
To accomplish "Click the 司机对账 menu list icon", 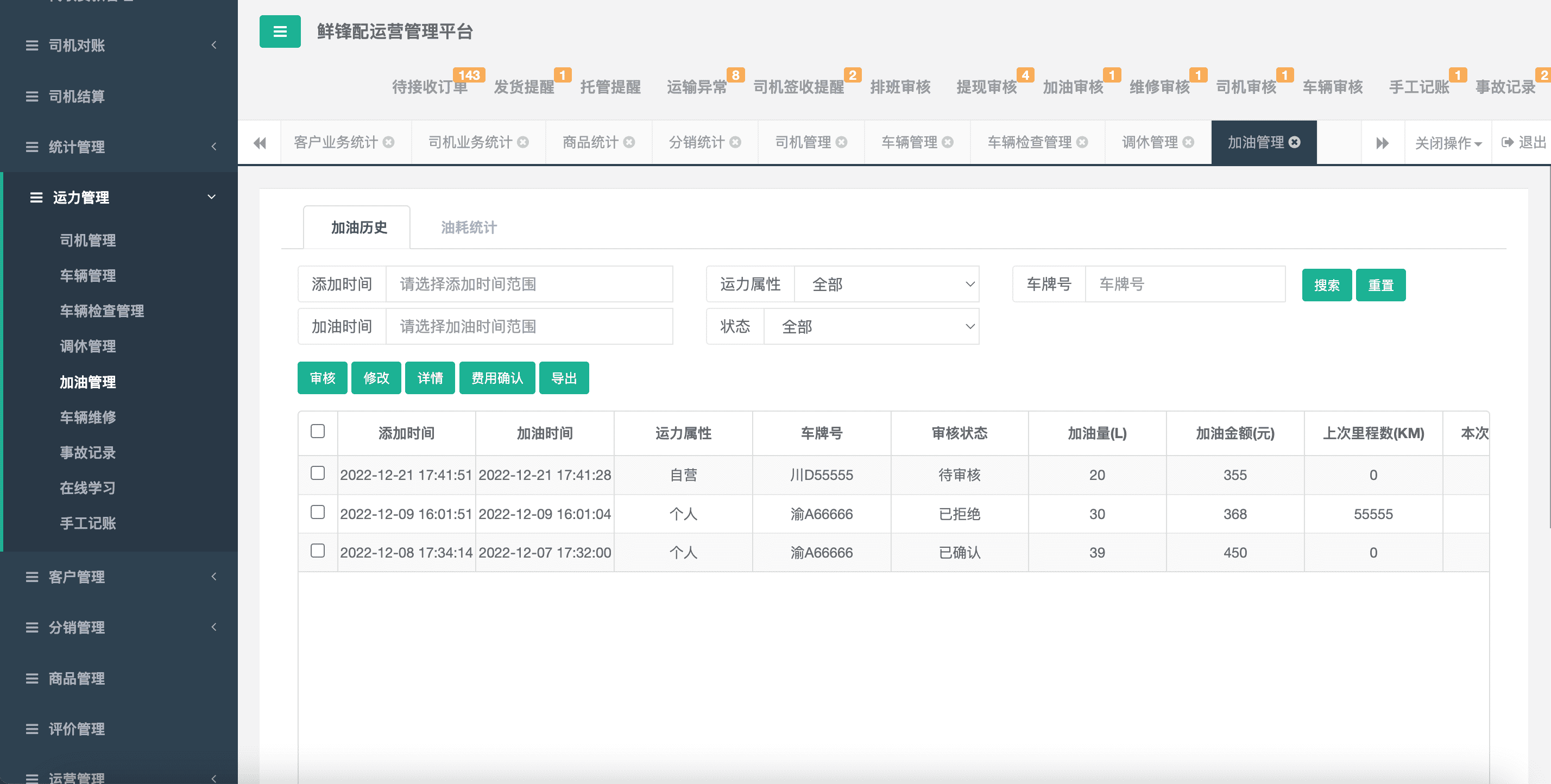I will pyautogui.click(x=32, y=46).
